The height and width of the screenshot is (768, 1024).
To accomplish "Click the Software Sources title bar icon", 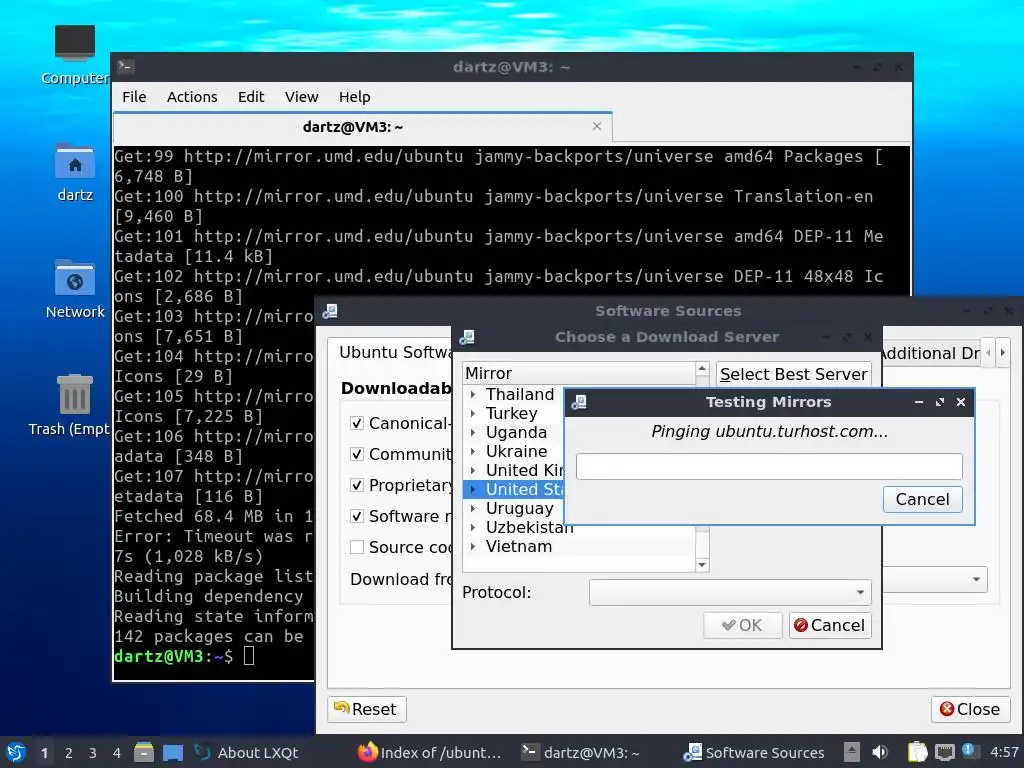I will point(330,311).
